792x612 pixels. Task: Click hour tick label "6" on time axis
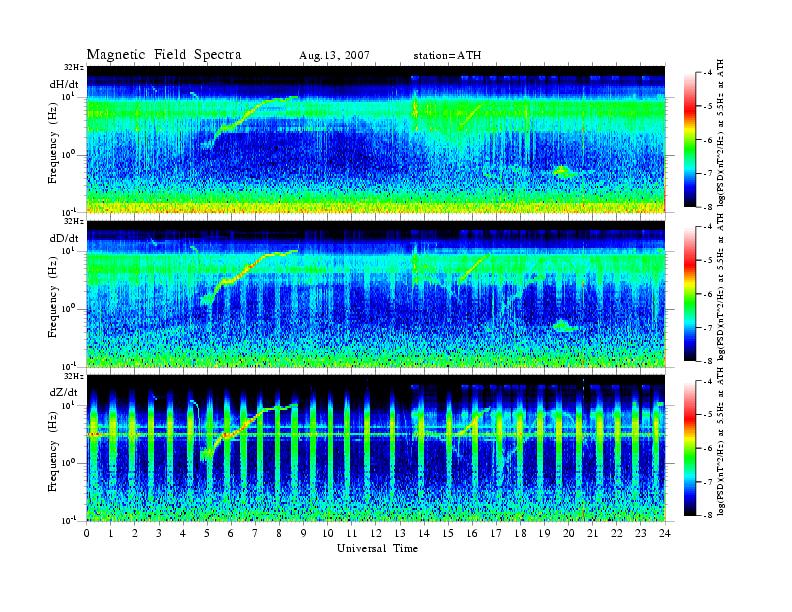coord(231,534)
